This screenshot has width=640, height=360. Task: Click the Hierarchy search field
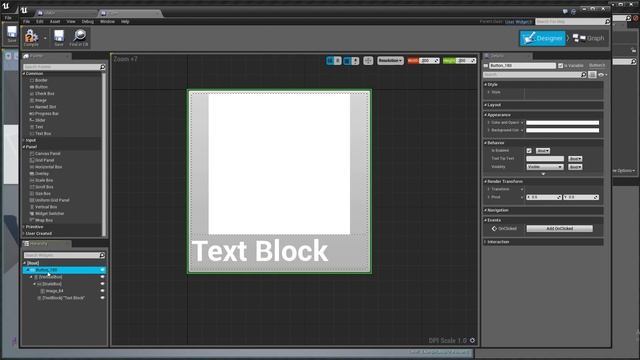[64, 255]
